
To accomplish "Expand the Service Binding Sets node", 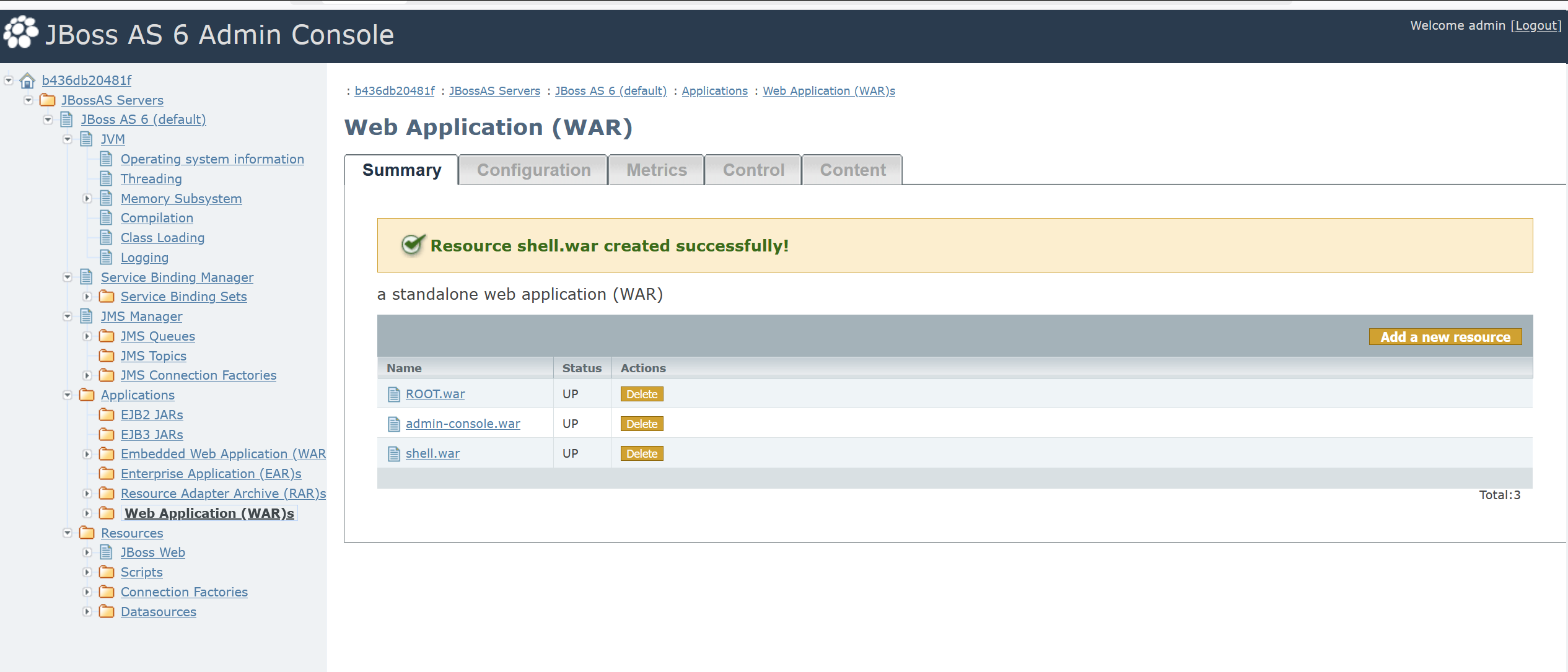I will click(87, 297).
